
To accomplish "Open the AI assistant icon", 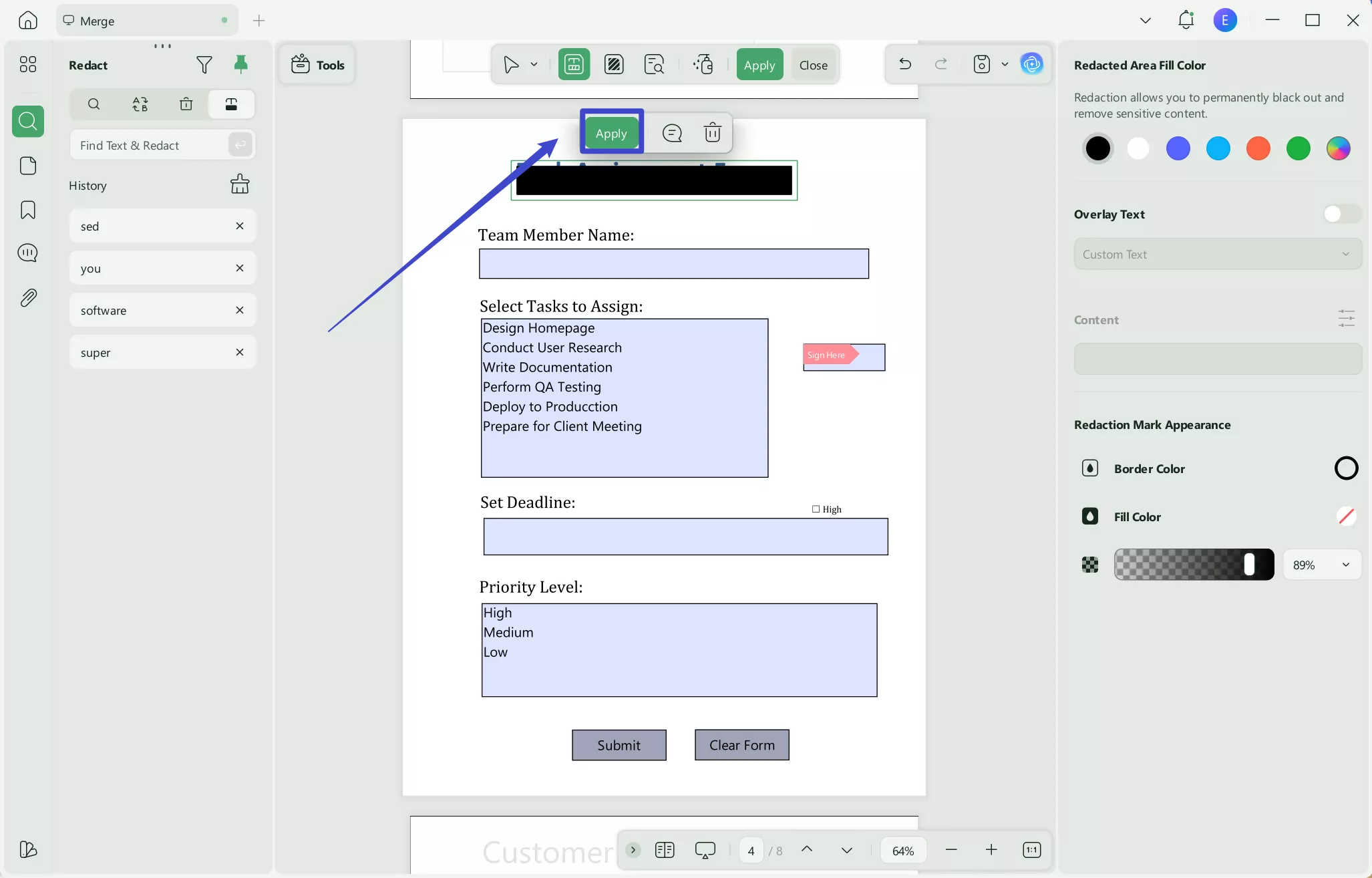I will 1032,64.
